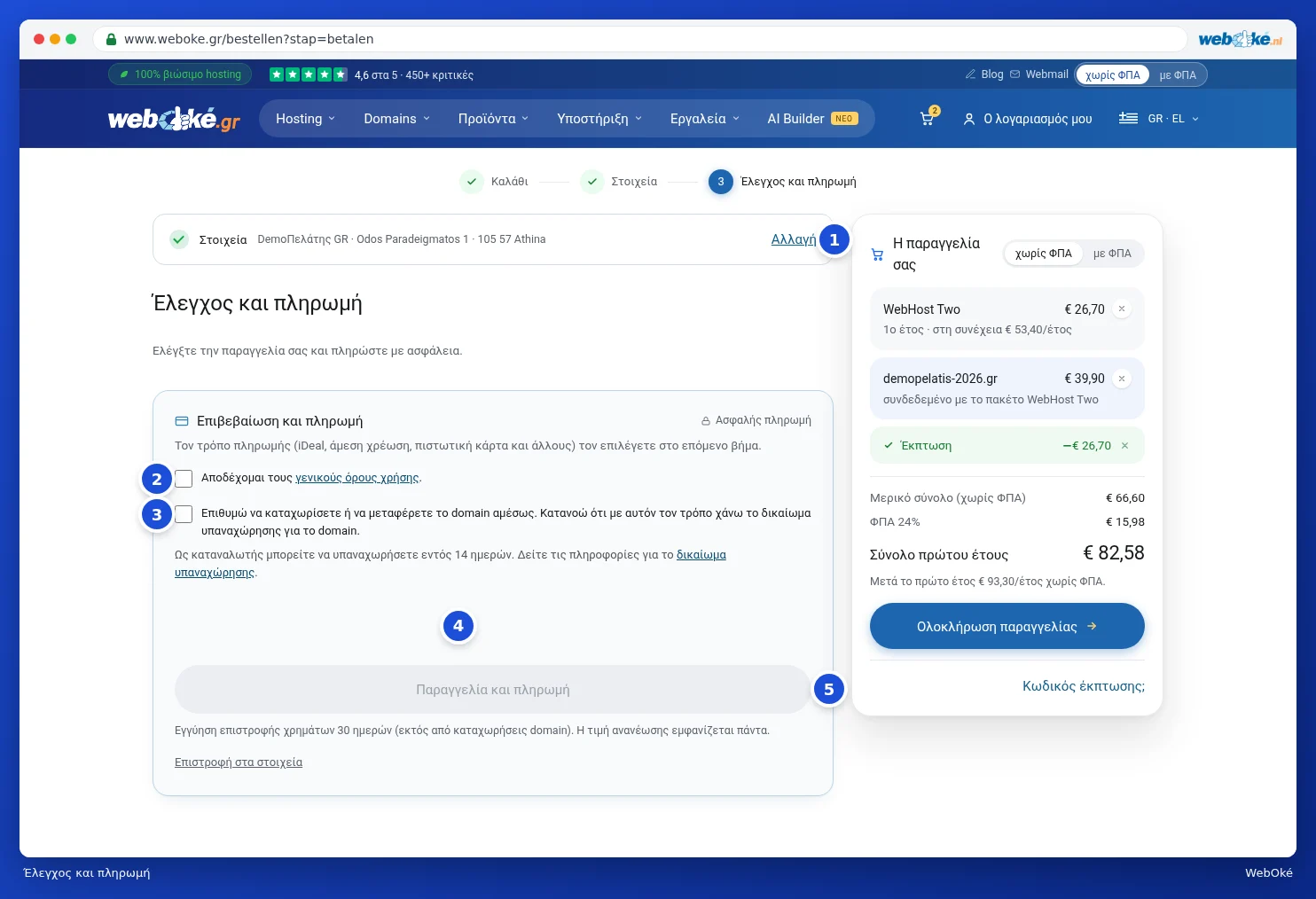Viewport: 1316px width, 899px height.
Task: Accept the γενικούς όρους χρήσης checkbox
Action: pyautogui.click(x=184, y=479)
